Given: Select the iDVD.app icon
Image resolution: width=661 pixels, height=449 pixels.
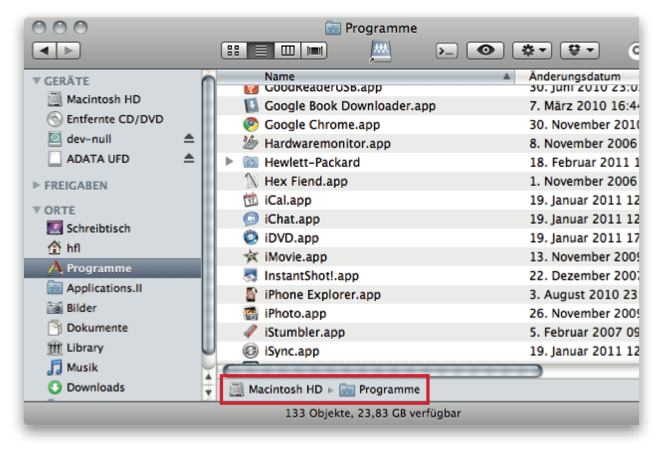Looking at the screenshot, I should [x=251, y=238].
